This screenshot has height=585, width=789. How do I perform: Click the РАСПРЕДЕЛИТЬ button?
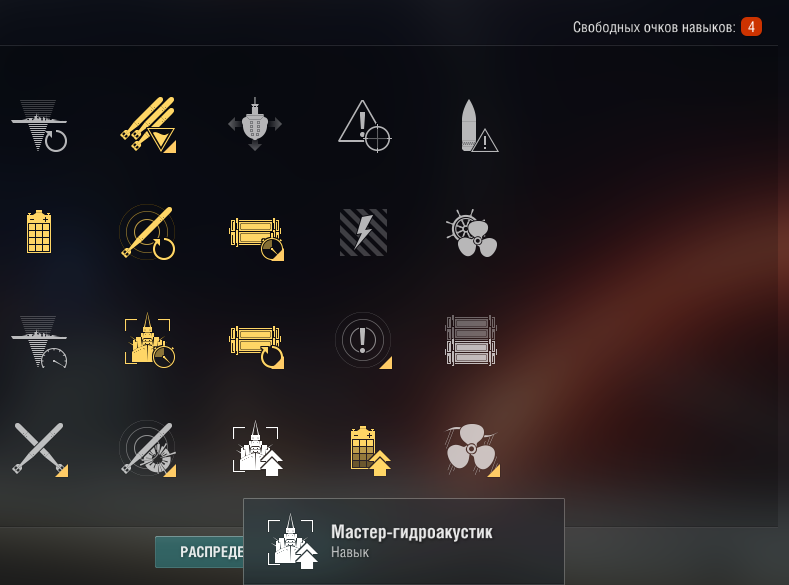pos(200,552)
